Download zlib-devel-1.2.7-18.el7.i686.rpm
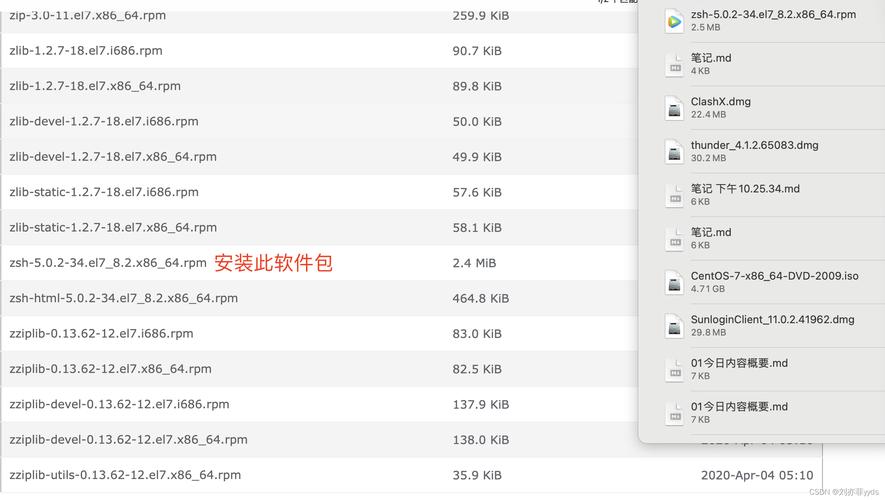The width and height of the screenshot is (885, 500). [x=104, y=121]
